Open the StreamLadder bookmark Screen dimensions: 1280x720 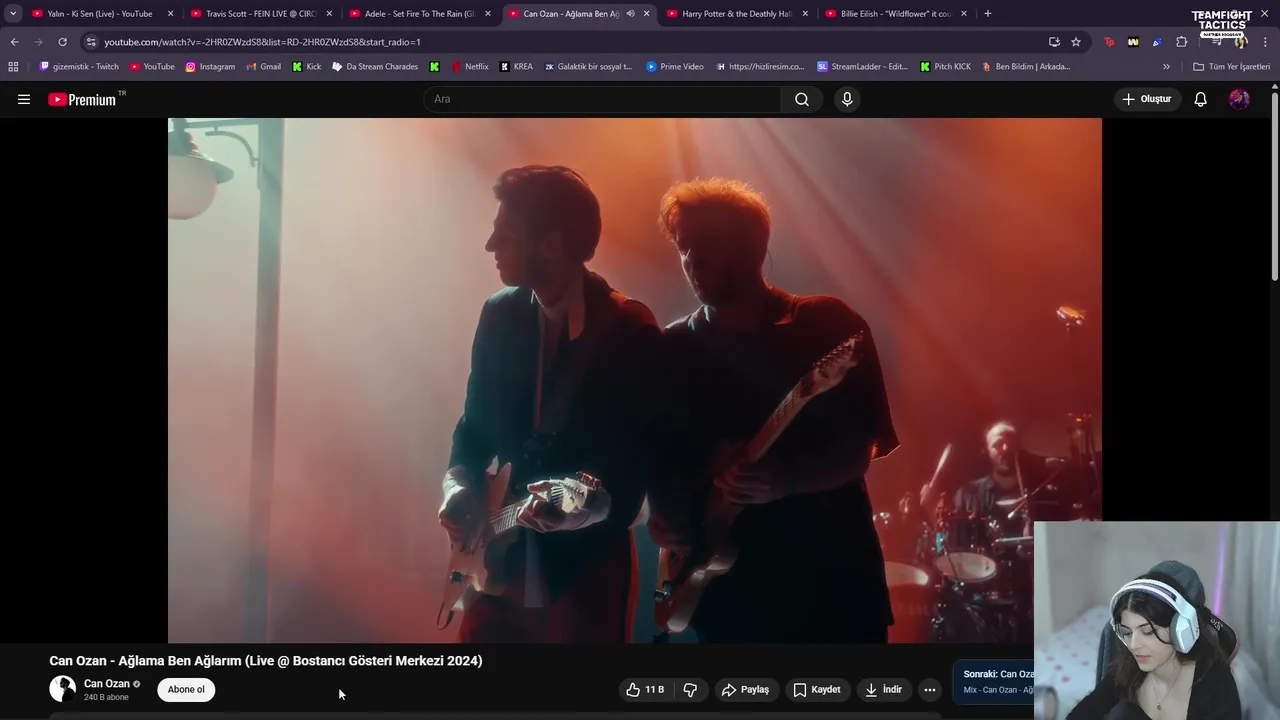(862, 67)
